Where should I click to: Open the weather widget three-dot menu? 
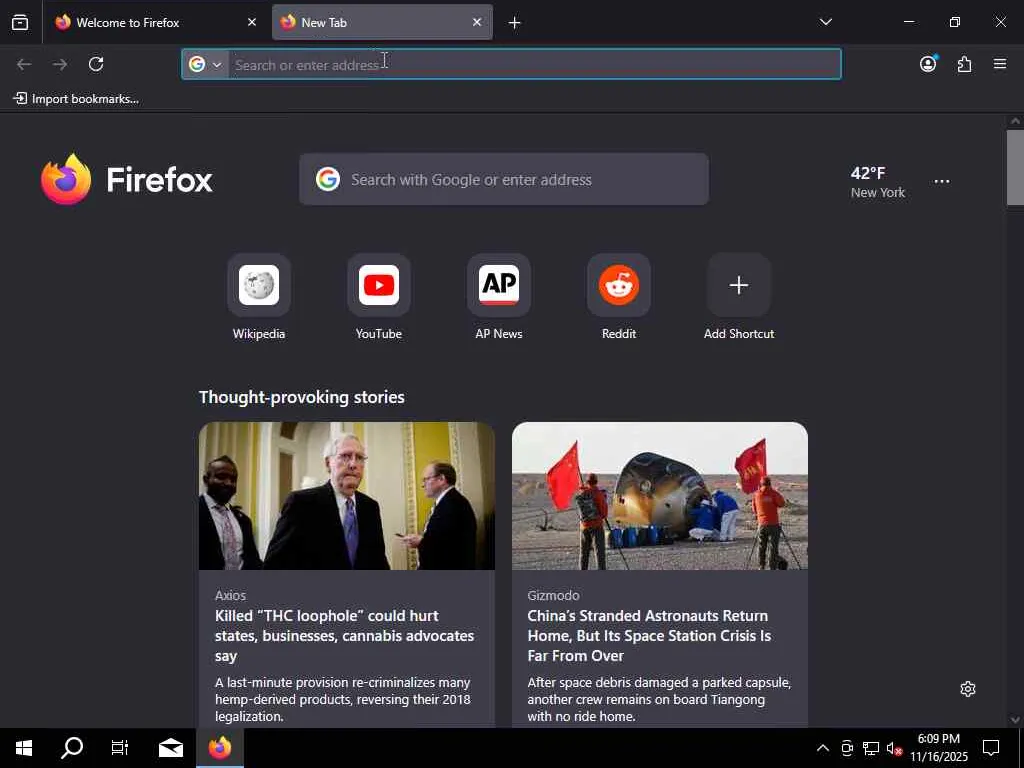[x=942, y=182]
